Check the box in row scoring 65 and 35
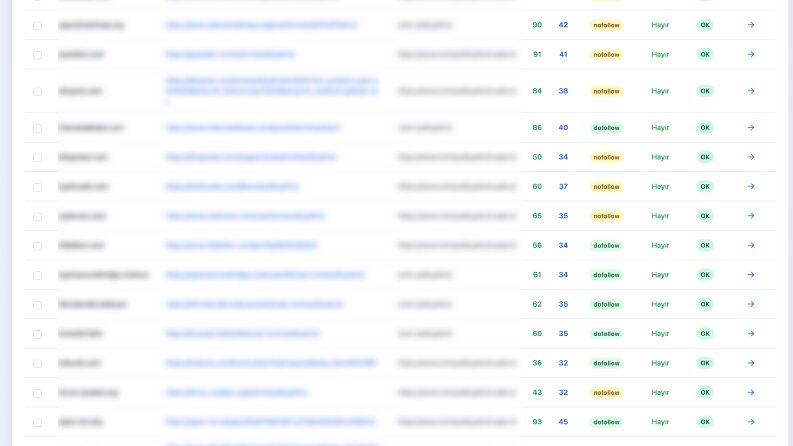793x446 pixels. pyautogui.click(x=37, y=216)
